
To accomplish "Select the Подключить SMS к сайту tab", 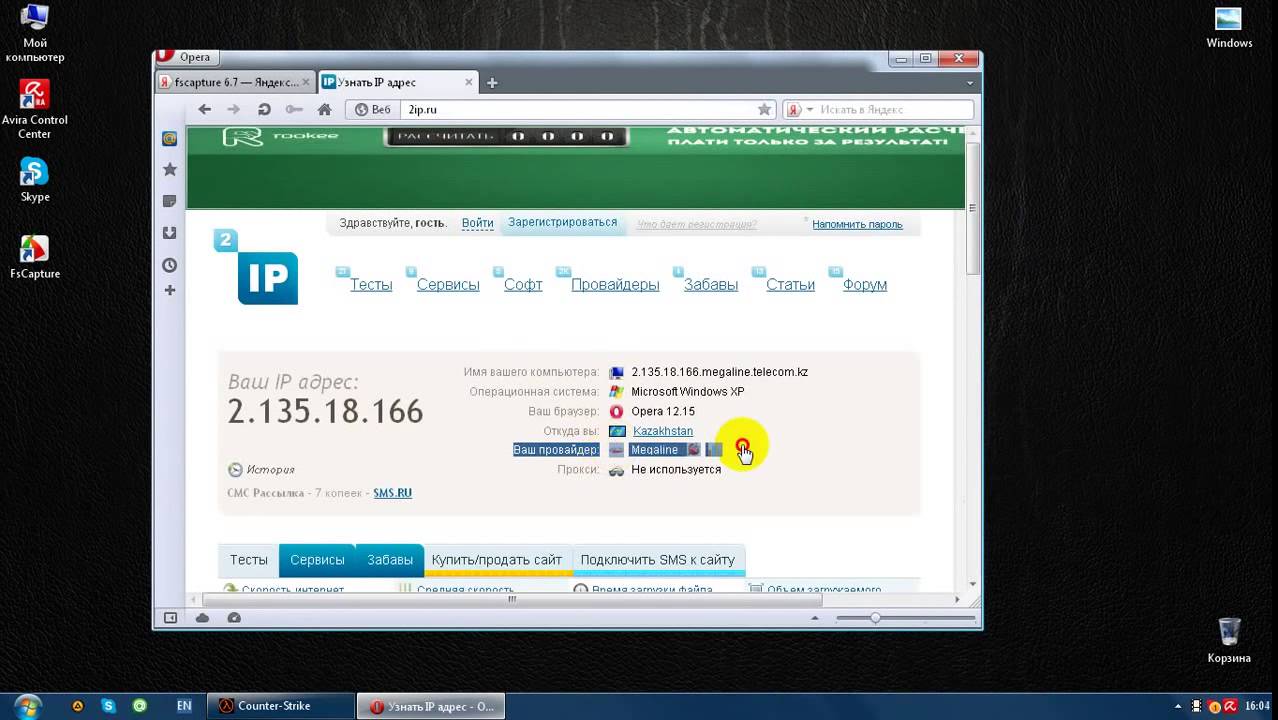I will pyautogui.click(x=658, y=560).
